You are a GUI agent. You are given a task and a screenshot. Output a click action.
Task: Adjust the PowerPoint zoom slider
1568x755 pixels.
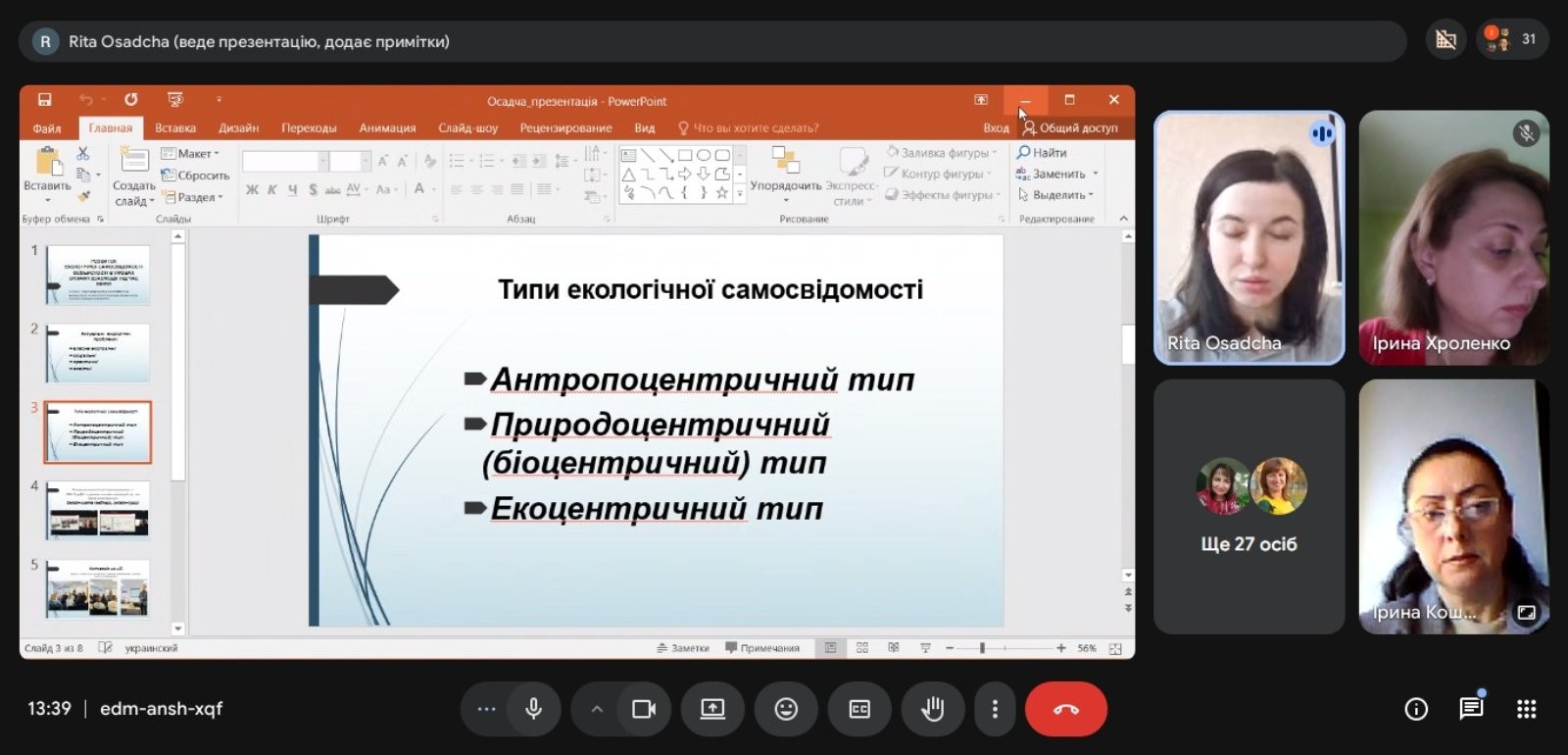click(x=982, y=648)
